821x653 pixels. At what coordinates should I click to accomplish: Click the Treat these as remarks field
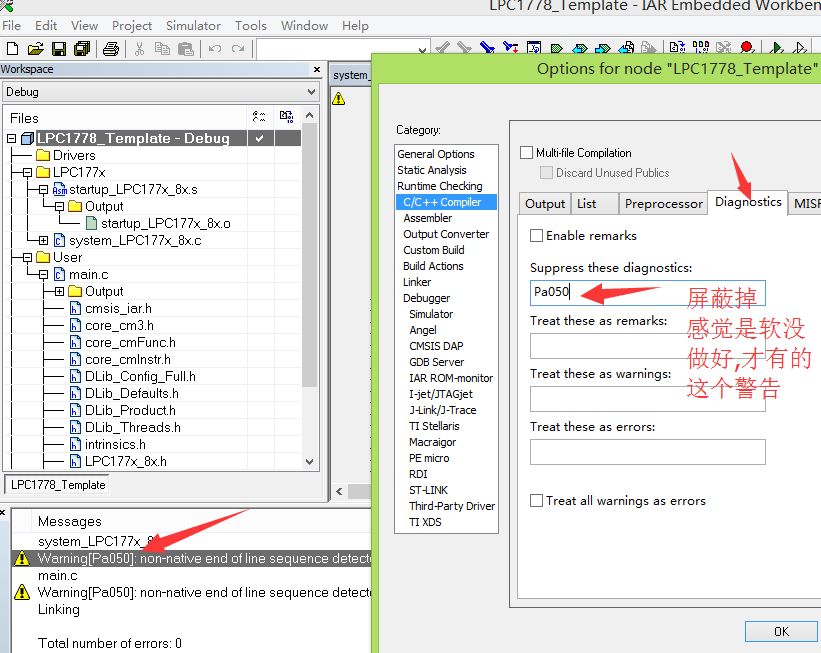coord(648,346)
